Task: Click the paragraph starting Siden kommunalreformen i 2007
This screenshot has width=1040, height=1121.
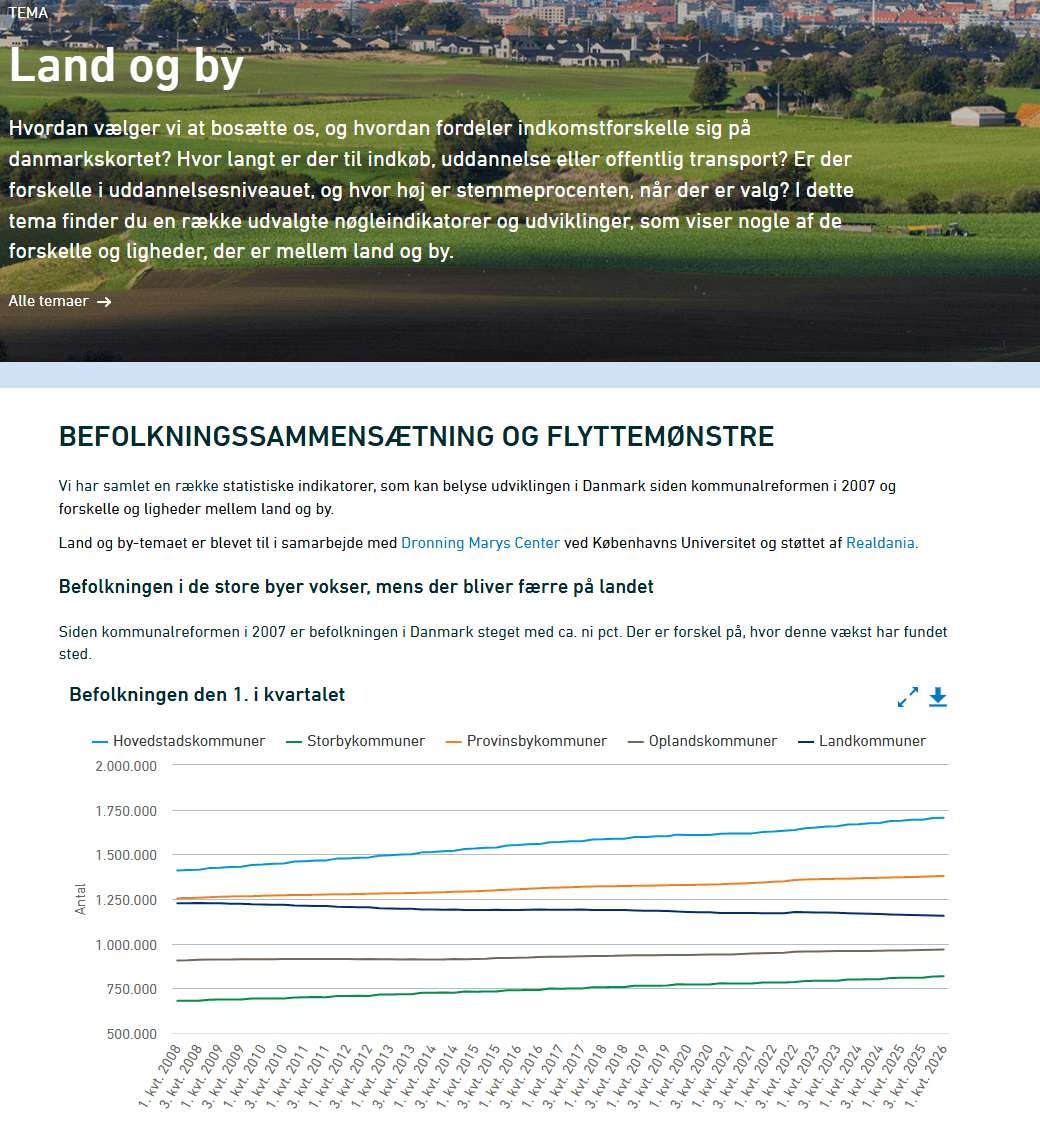Action: (x=502, y=643)
